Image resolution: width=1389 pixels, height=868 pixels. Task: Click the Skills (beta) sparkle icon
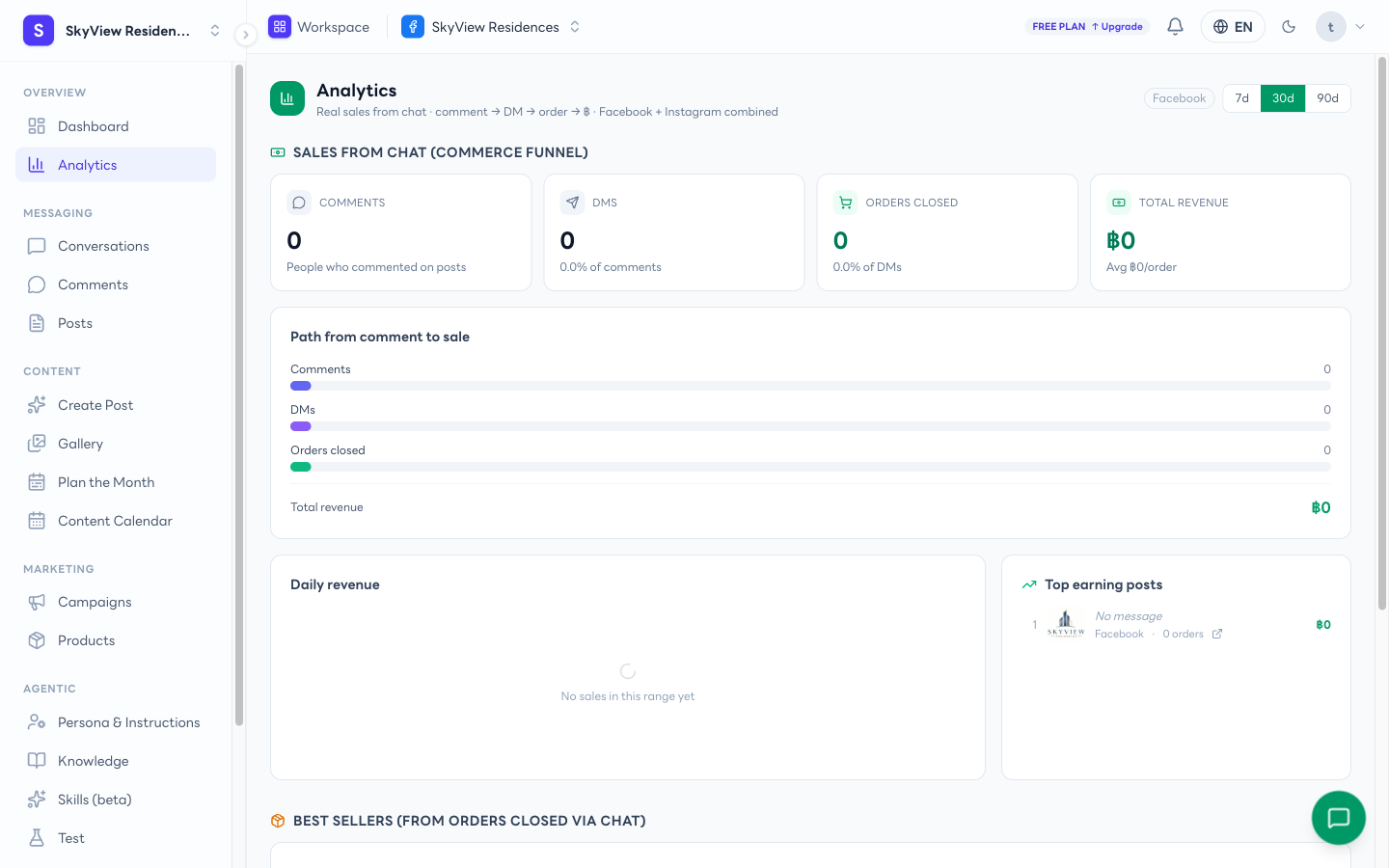[x=37, y=800]
